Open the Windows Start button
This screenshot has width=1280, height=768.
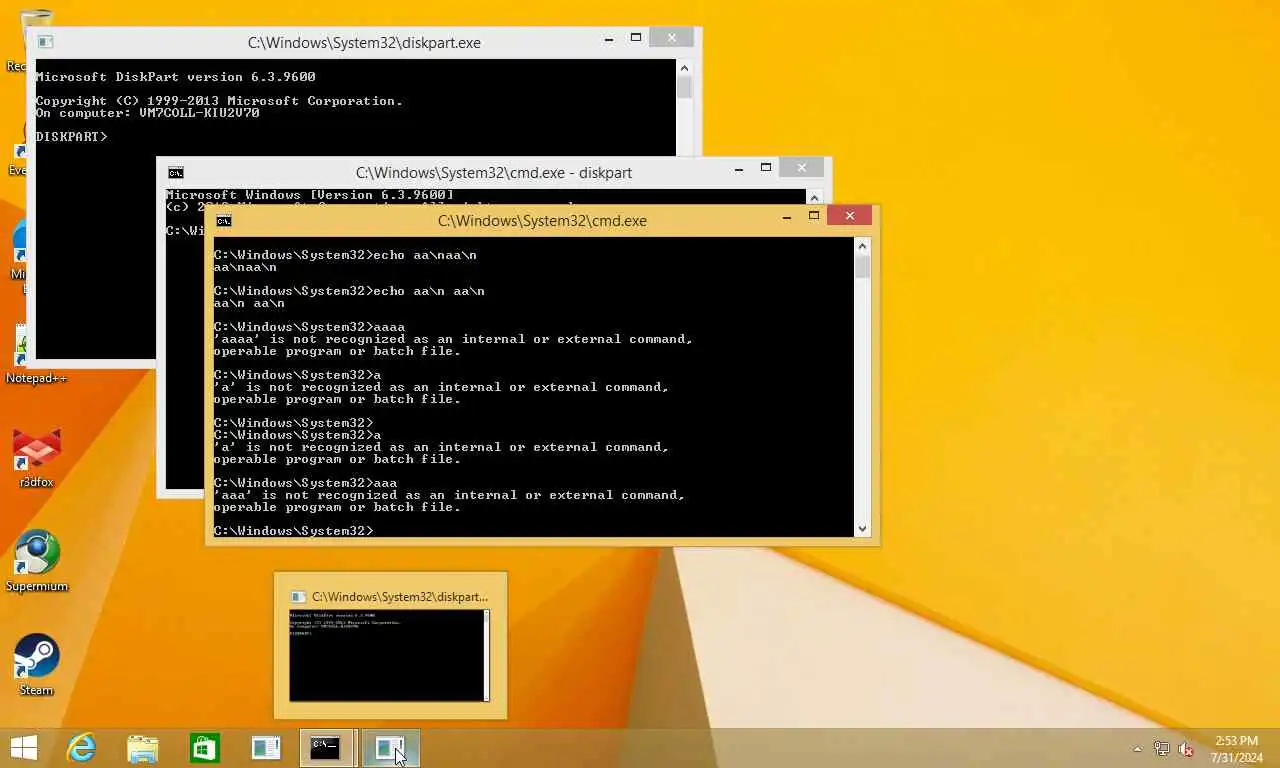23,747
